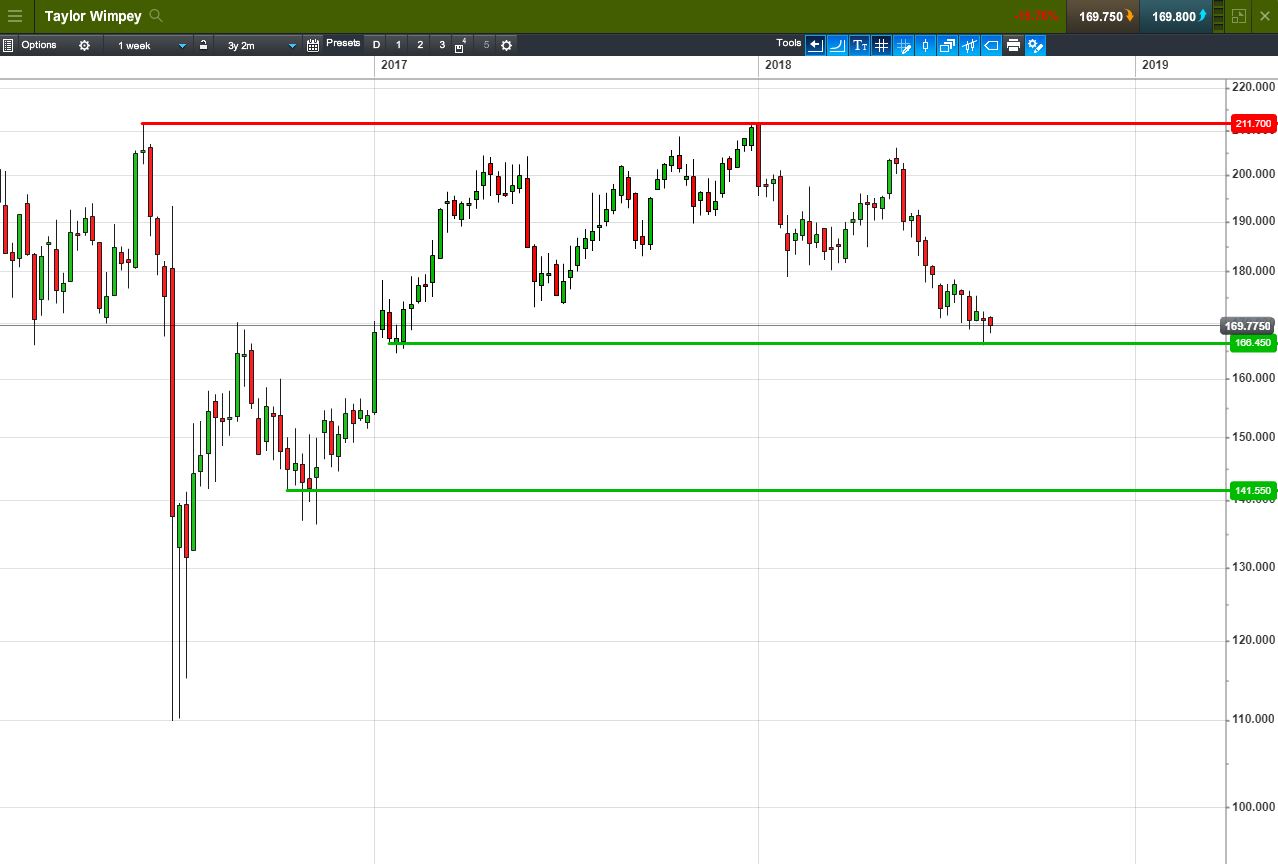The image size is (1278, 864).
Task: Toggle the grid lines tool
Action: click(881, 45)
